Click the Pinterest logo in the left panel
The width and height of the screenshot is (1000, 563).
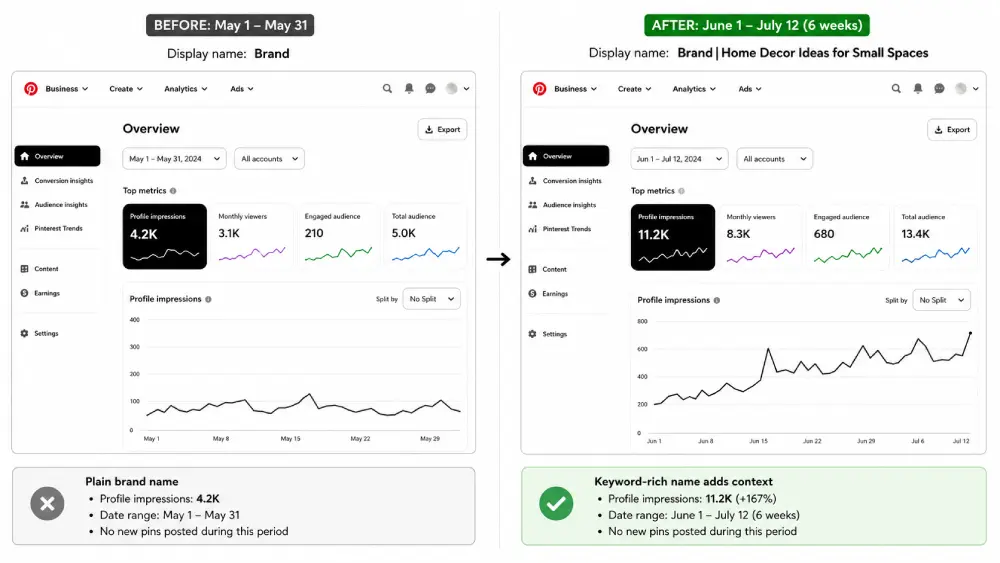pyautogui.click(x=31, y=89)
